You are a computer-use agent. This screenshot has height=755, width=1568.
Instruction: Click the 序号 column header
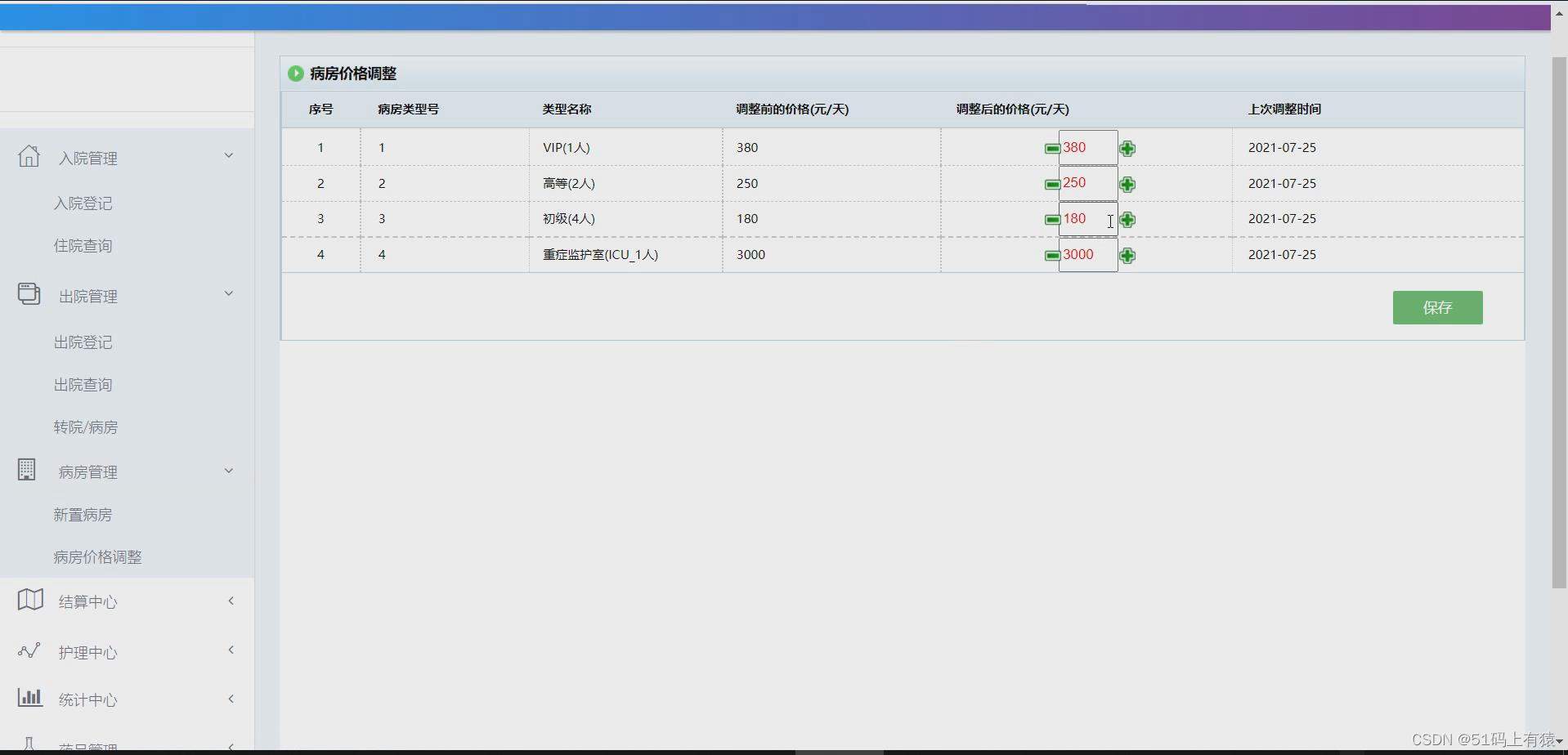[321, 109]
